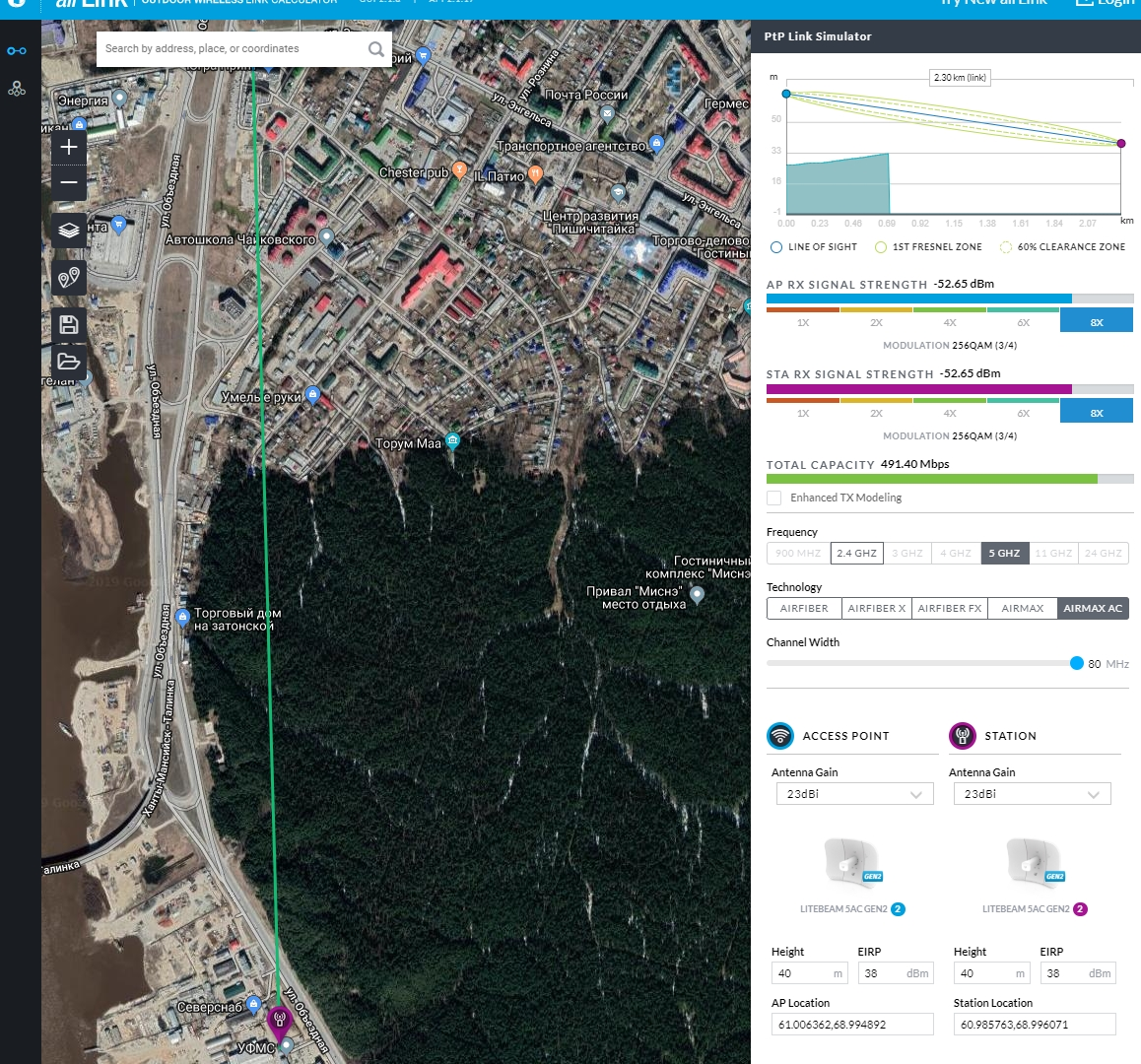Select the 2.4 GHz frequency

click(x=856, y=553)
